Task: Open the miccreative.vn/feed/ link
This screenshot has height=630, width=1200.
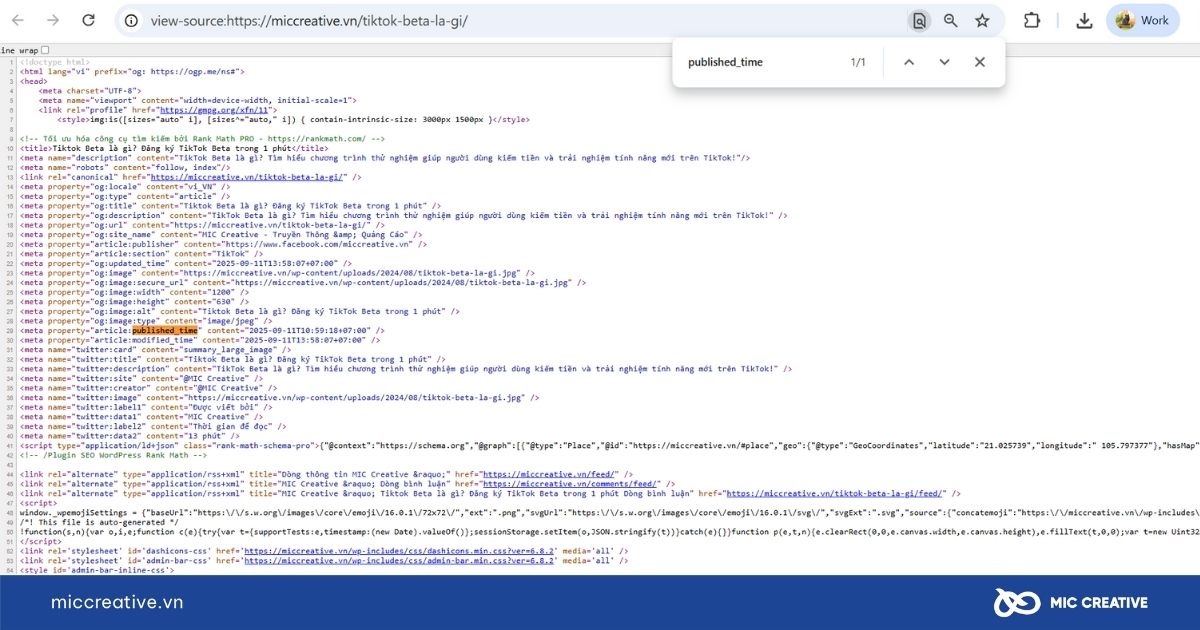Action: click(x=550, y=474)
